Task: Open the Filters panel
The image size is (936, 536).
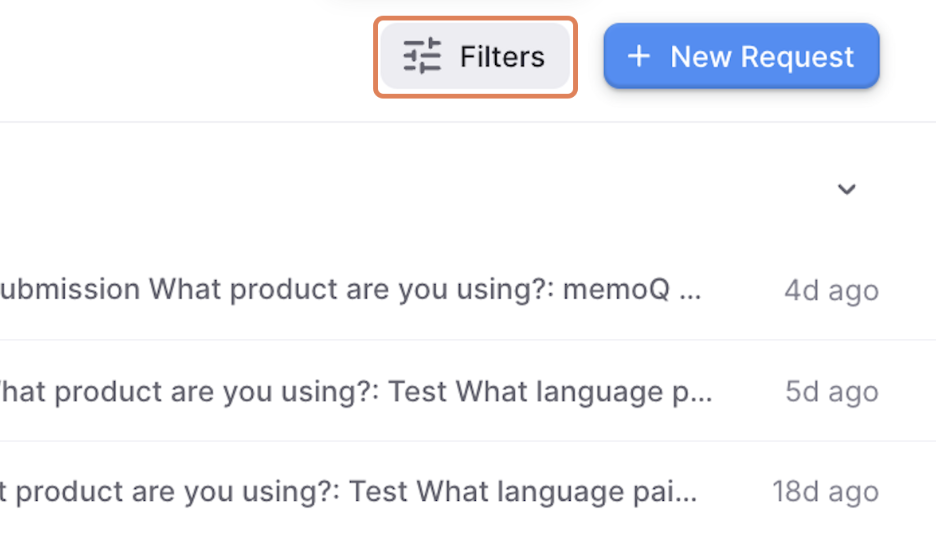Action: tap(475, 57)
